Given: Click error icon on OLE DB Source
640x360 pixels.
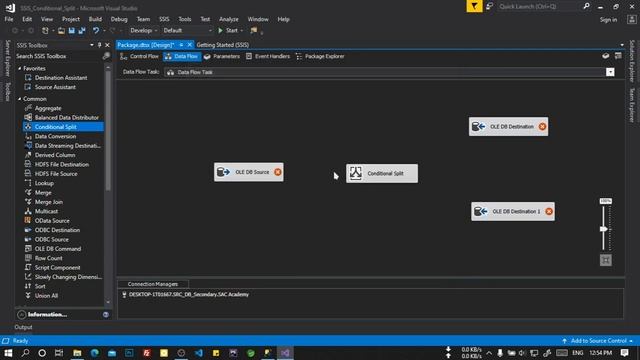Looking at the screenshot, I should tap(278, 172).
